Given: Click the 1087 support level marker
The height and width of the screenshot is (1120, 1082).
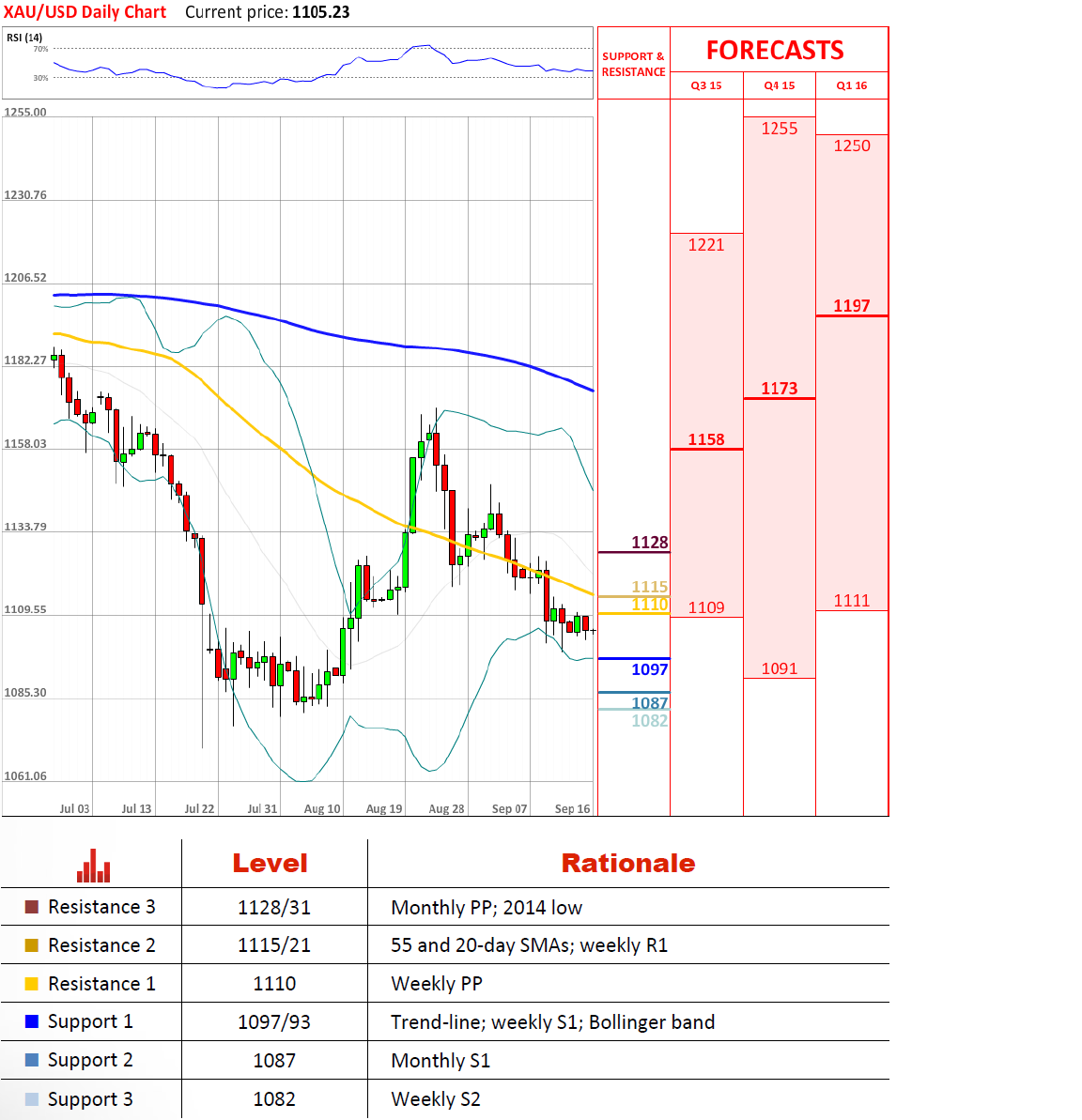Looking at the screenshot, I should click(x=650, y=703).
